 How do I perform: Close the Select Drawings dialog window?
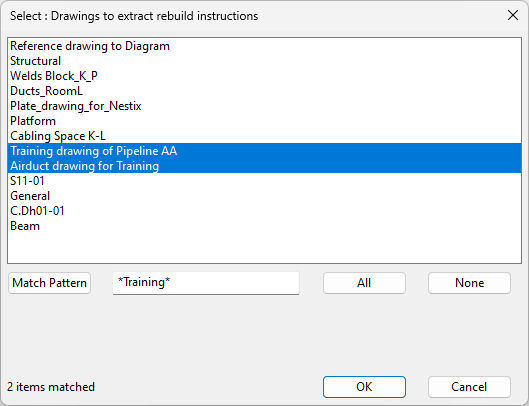tap(513, 15)
